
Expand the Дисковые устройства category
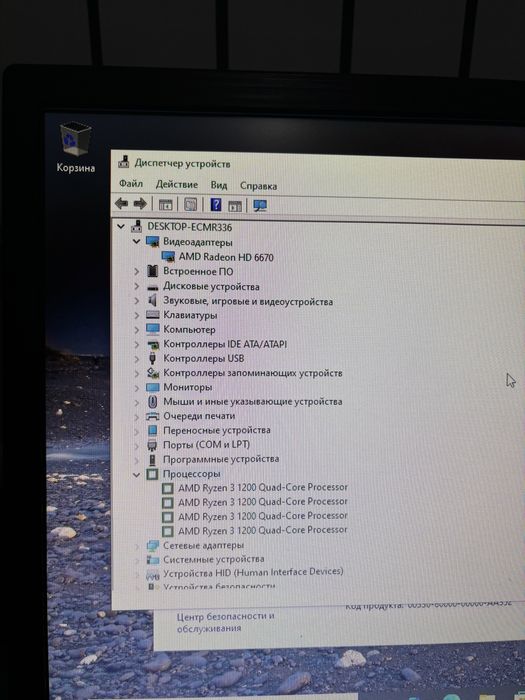click(137, 286)
